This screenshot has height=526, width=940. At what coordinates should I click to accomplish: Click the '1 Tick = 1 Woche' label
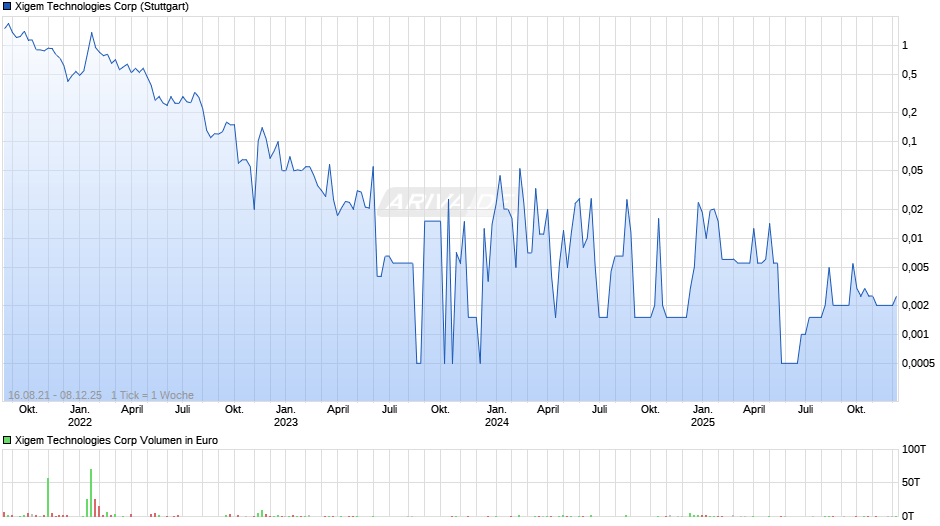tap(152, 395)
